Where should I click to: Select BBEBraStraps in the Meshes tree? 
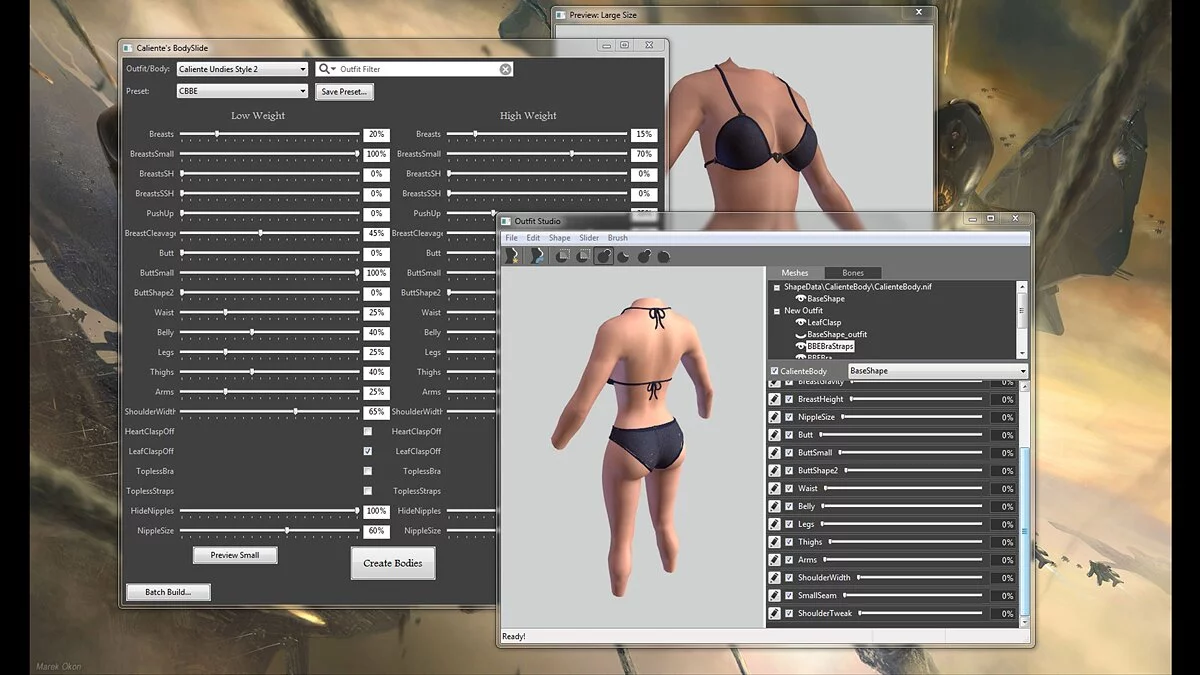point(830,346)
